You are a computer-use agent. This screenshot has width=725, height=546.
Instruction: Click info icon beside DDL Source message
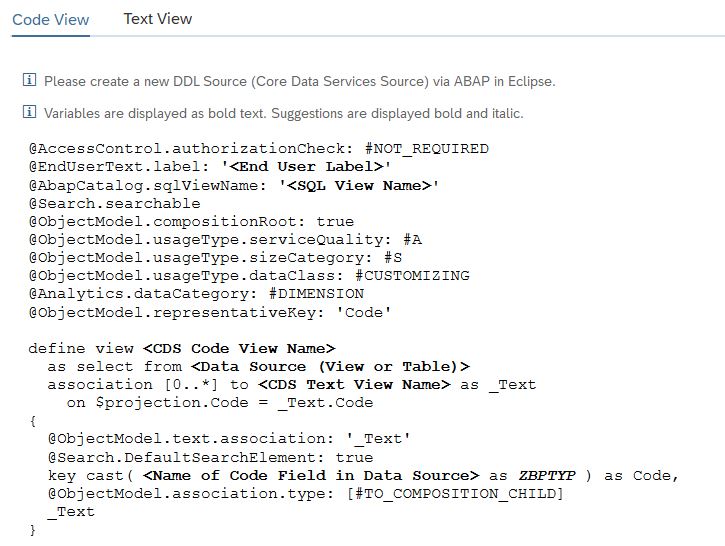coord(29,80)
